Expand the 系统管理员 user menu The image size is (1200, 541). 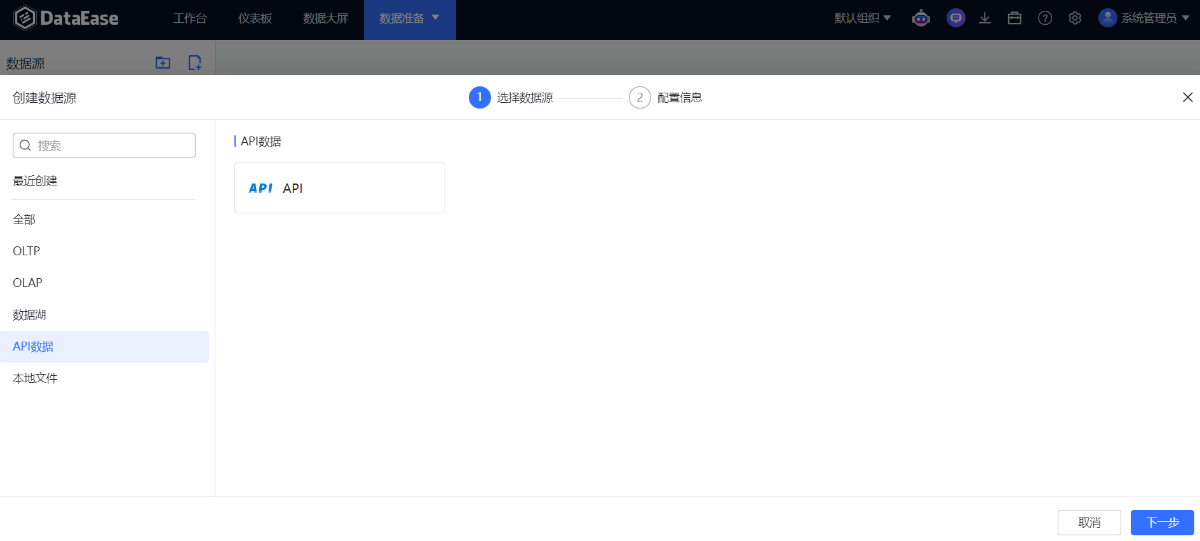pos(1155,18)
